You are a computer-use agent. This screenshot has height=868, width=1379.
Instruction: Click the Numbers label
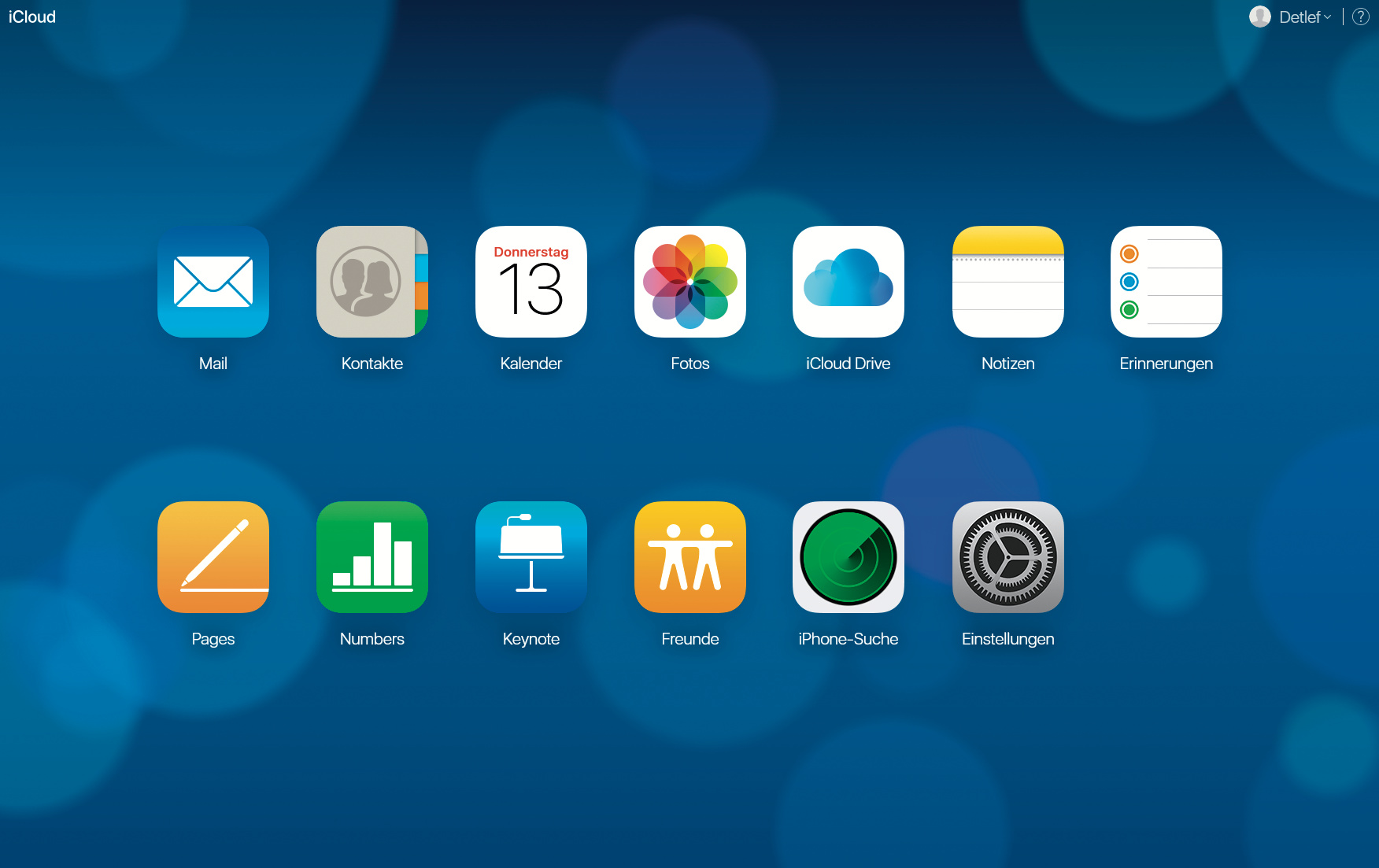point(372,639)
